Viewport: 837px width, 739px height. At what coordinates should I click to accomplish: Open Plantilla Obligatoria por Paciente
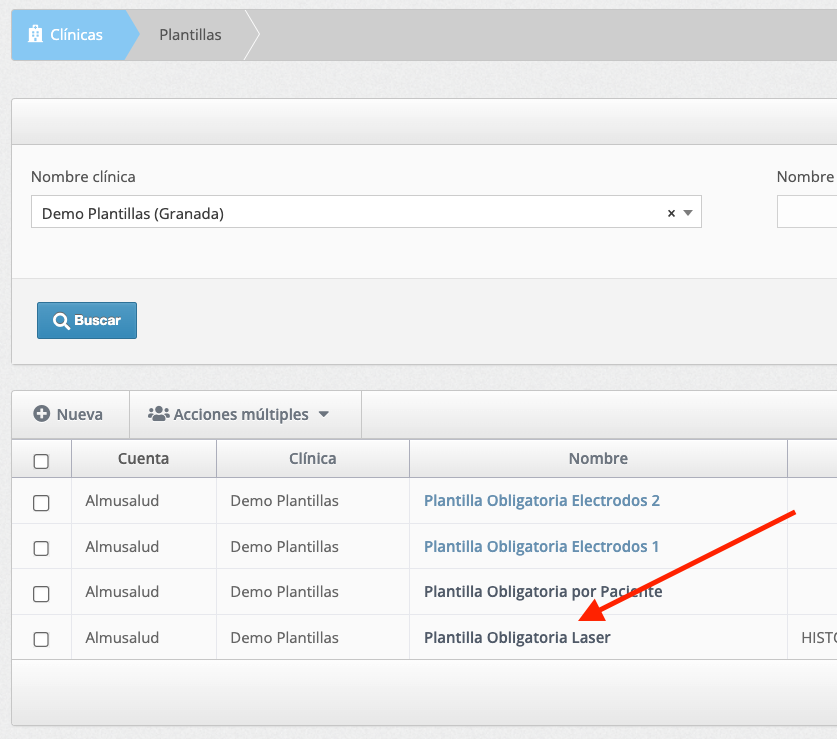click(x=543, y=592)
